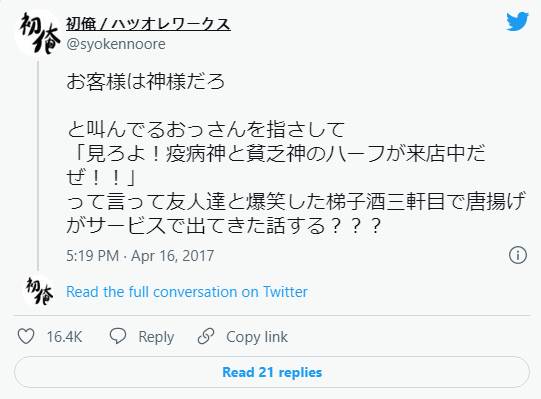The height and width of the screenshot is (399, 541).
Task: Like the tweet with the heart icon
Action: 26,336
